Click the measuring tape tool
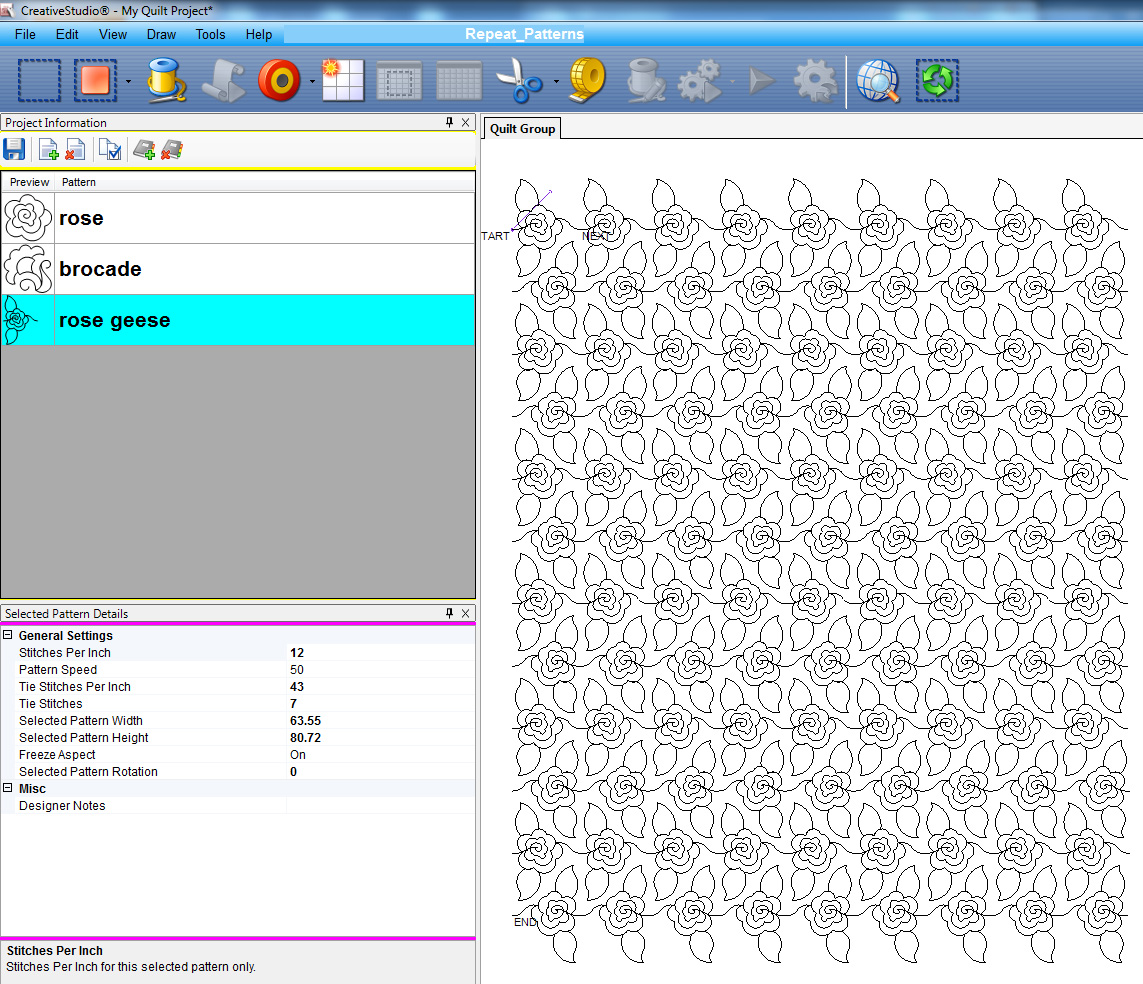Screen dimensions: 1143x984 point(586,82)
